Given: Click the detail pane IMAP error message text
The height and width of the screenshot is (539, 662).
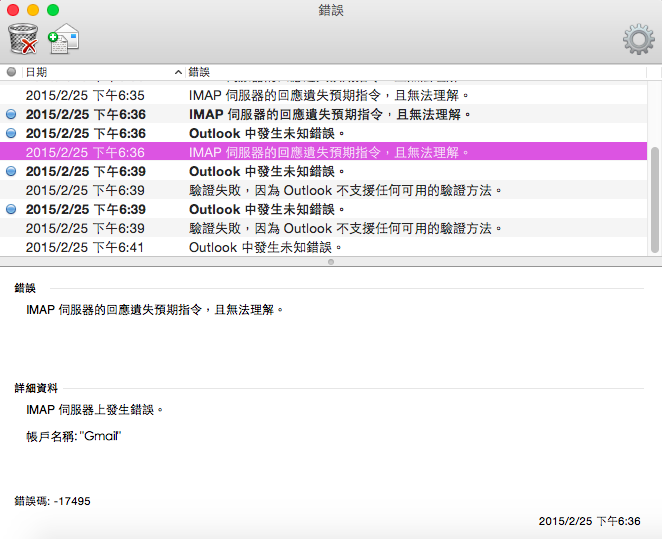Looking at the screenshot, I should (x=155, y=310).
